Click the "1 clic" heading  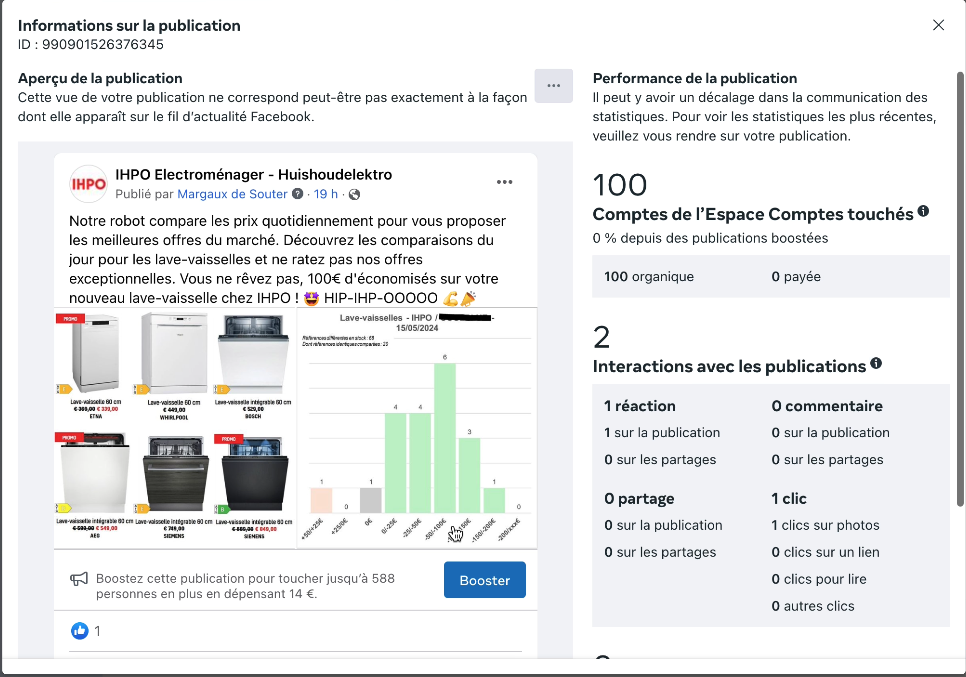pyautogui.click(x=789, y=498)
